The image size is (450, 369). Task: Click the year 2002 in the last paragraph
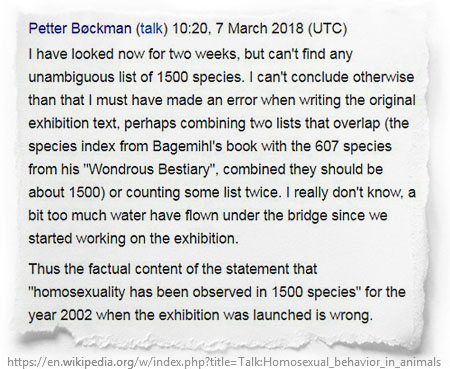[x=76, y=315]
